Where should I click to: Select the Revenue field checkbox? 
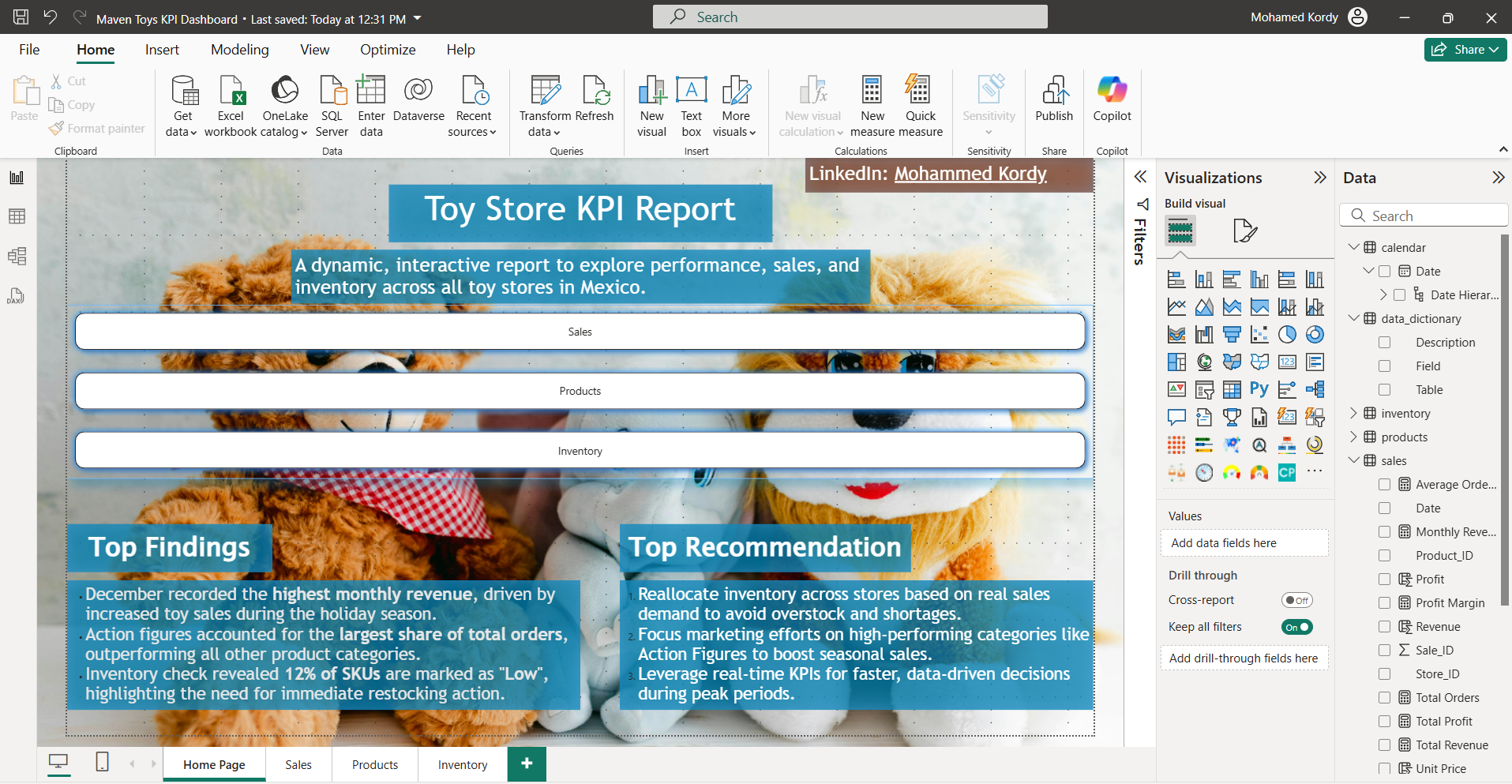(x=1384, y=627)
